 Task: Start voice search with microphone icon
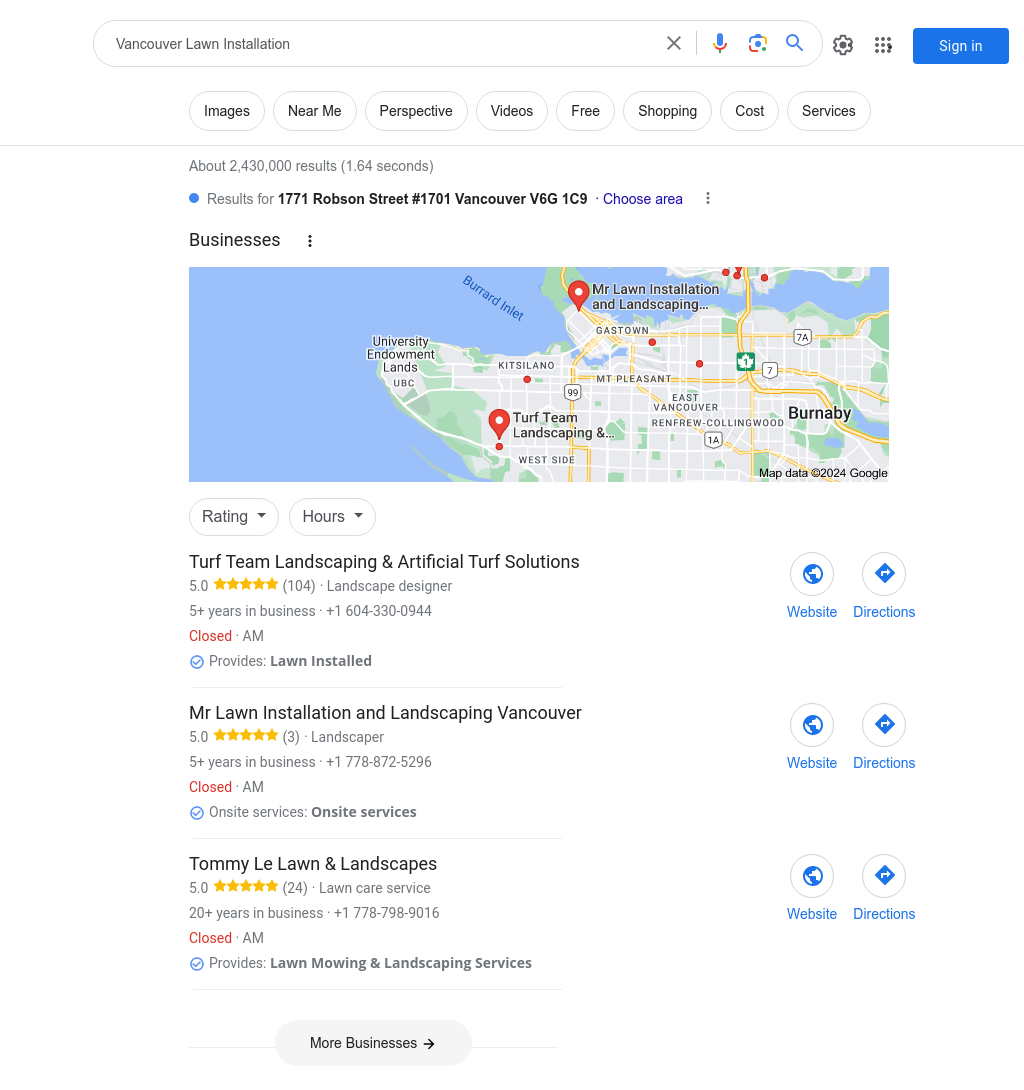[x=720, y=44]
